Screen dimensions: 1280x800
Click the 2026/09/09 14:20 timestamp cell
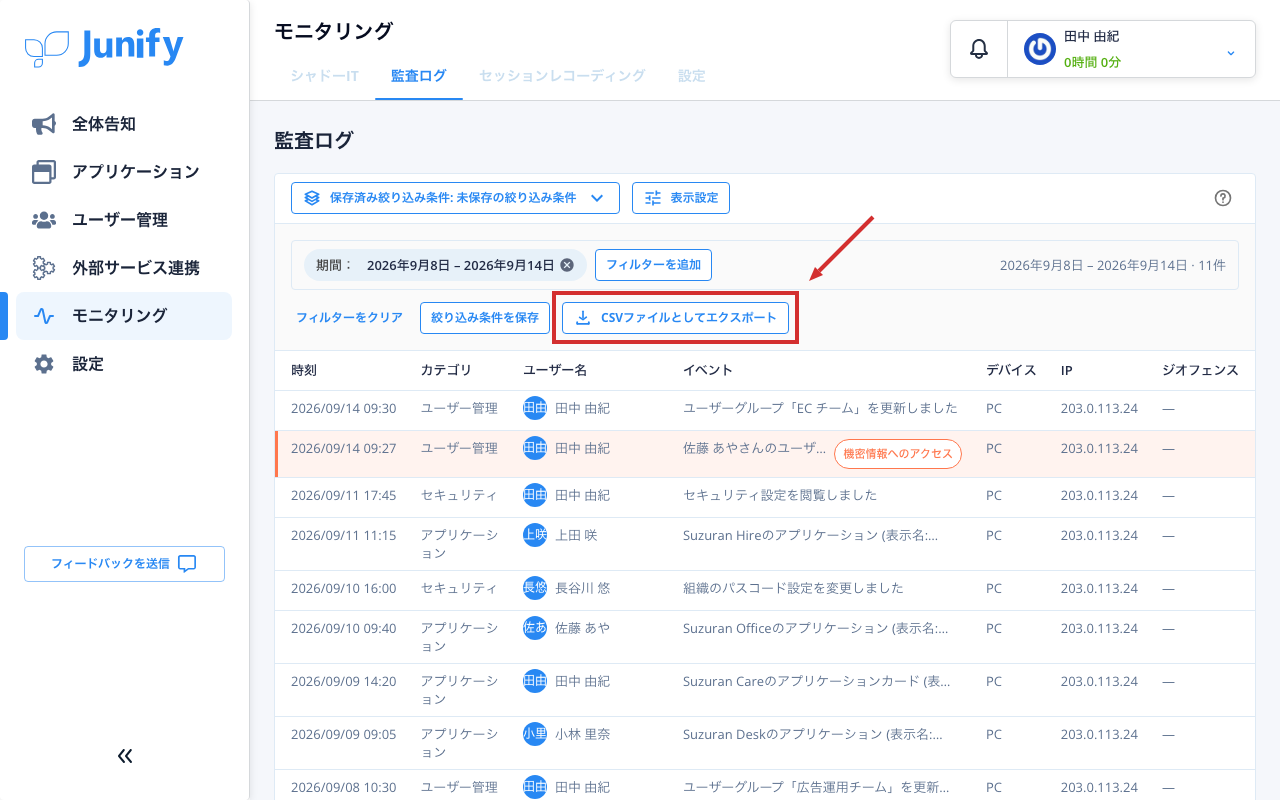pos(343,681)
